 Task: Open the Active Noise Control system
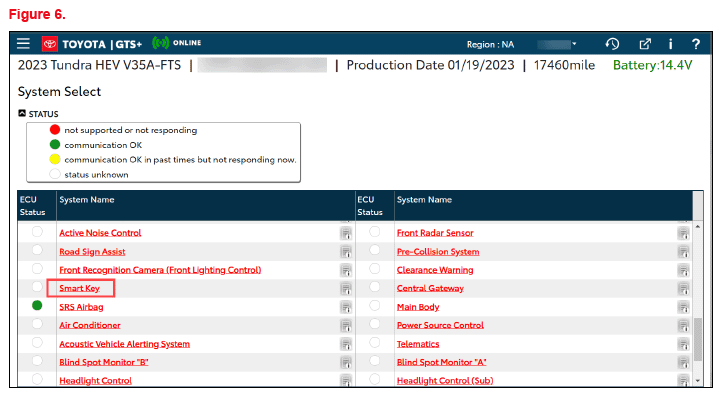[100, 233]
